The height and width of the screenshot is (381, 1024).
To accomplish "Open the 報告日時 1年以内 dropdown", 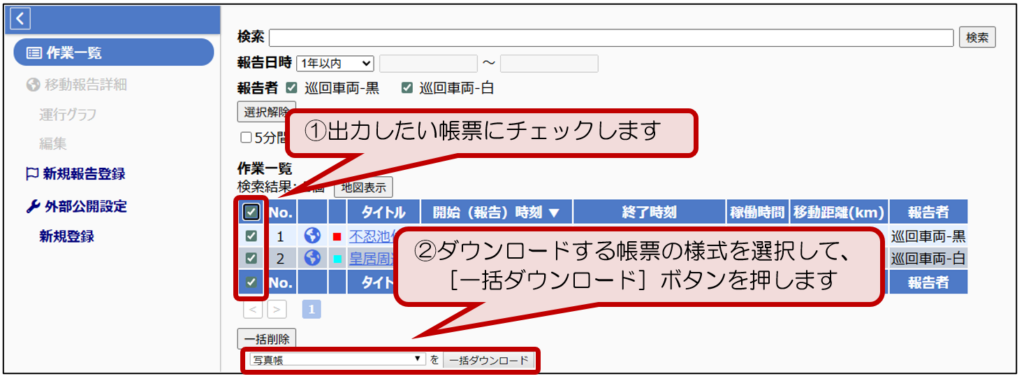I will pos(335,63).
